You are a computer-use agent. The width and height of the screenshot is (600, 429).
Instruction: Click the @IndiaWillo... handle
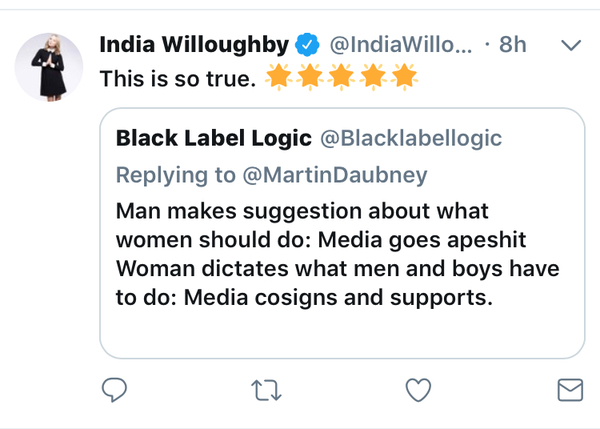398,45
